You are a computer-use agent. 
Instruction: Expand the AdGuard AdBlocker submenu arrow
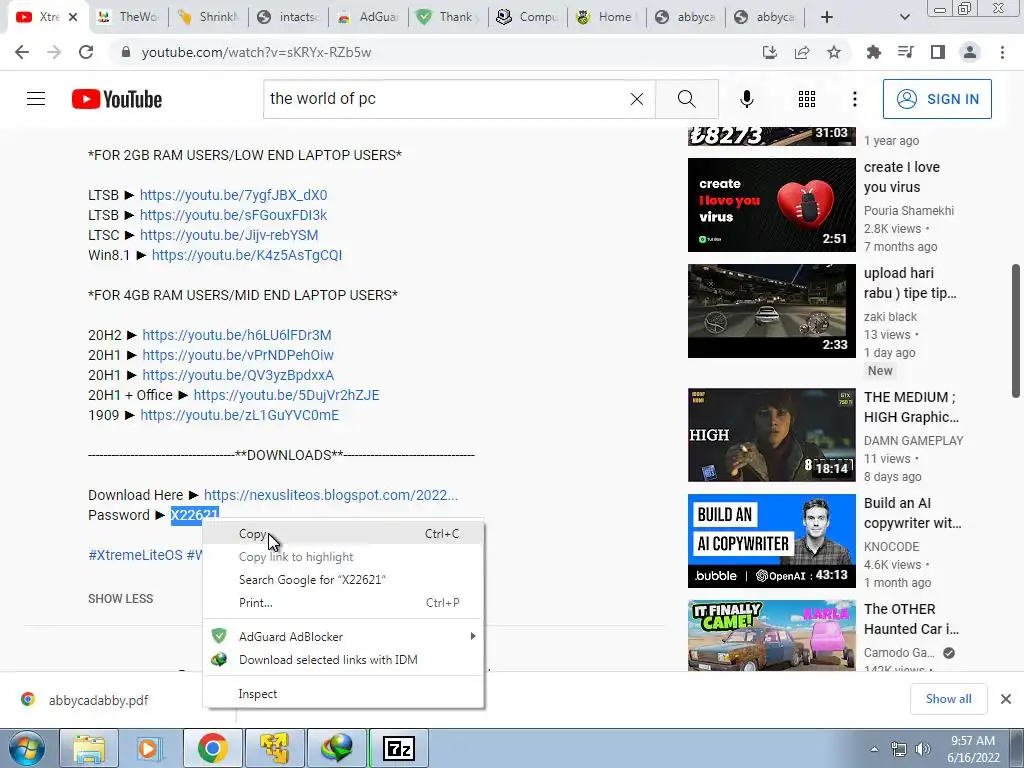click(x=473, y=636)
